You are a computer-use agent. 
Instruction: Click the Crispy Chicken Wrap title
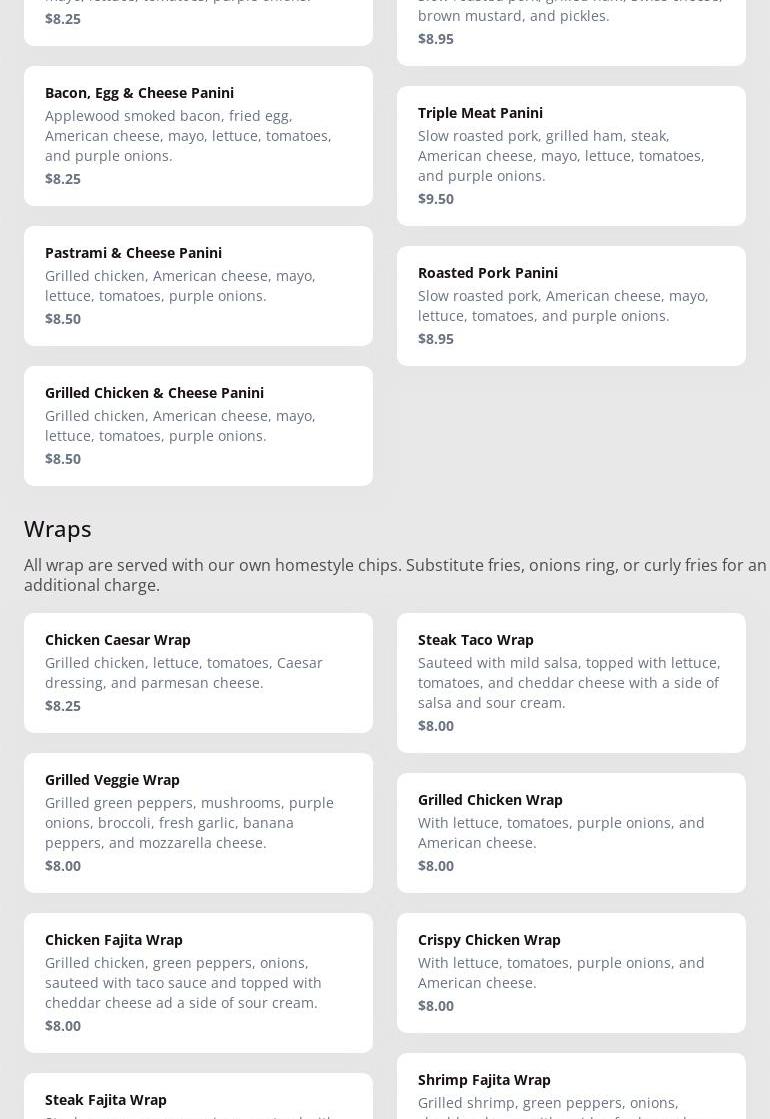pos(489,940)
